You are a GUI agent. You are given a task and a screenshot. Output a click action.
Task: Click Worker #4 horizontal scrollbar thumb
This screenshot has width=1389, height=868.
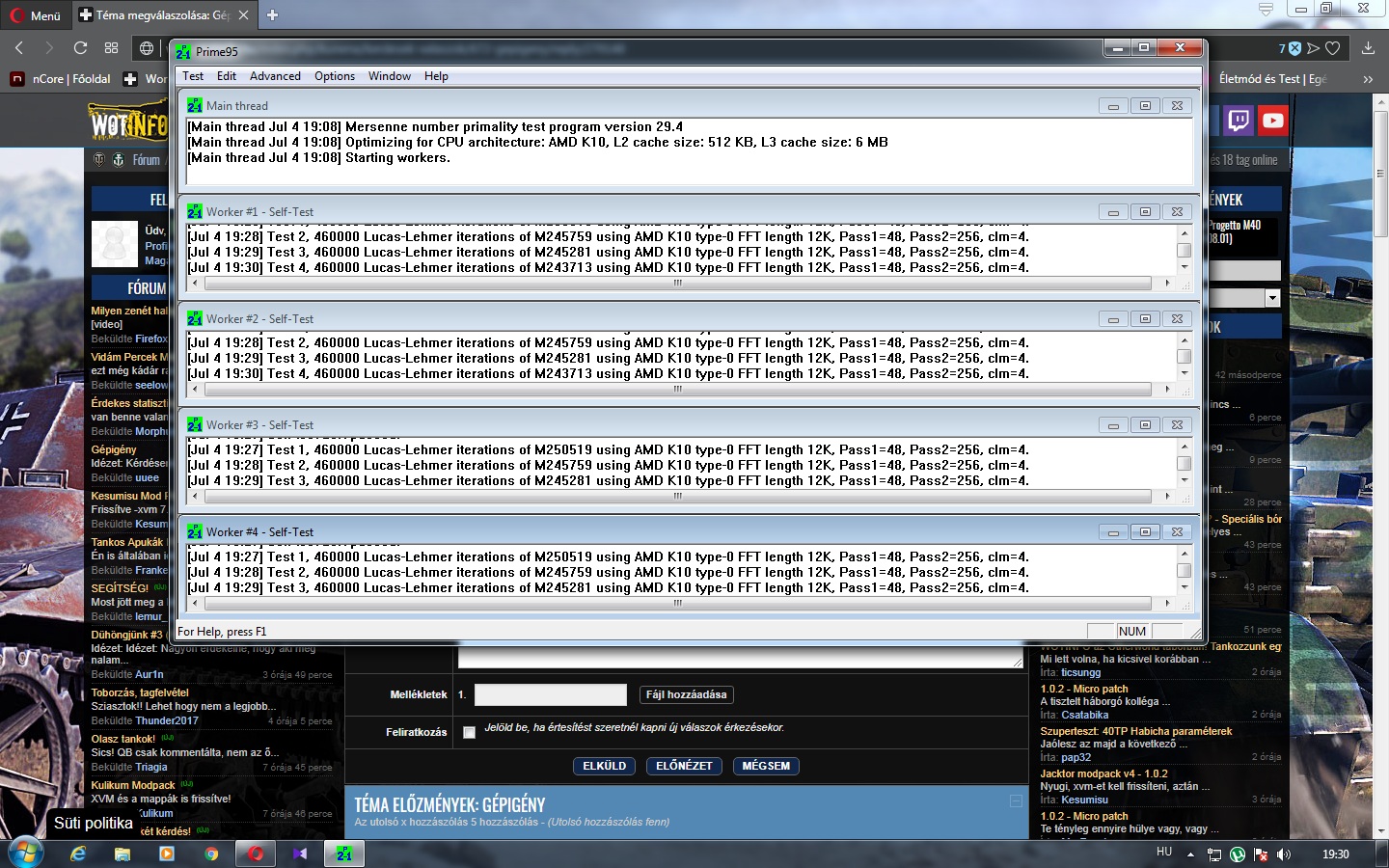coord(677,603)
